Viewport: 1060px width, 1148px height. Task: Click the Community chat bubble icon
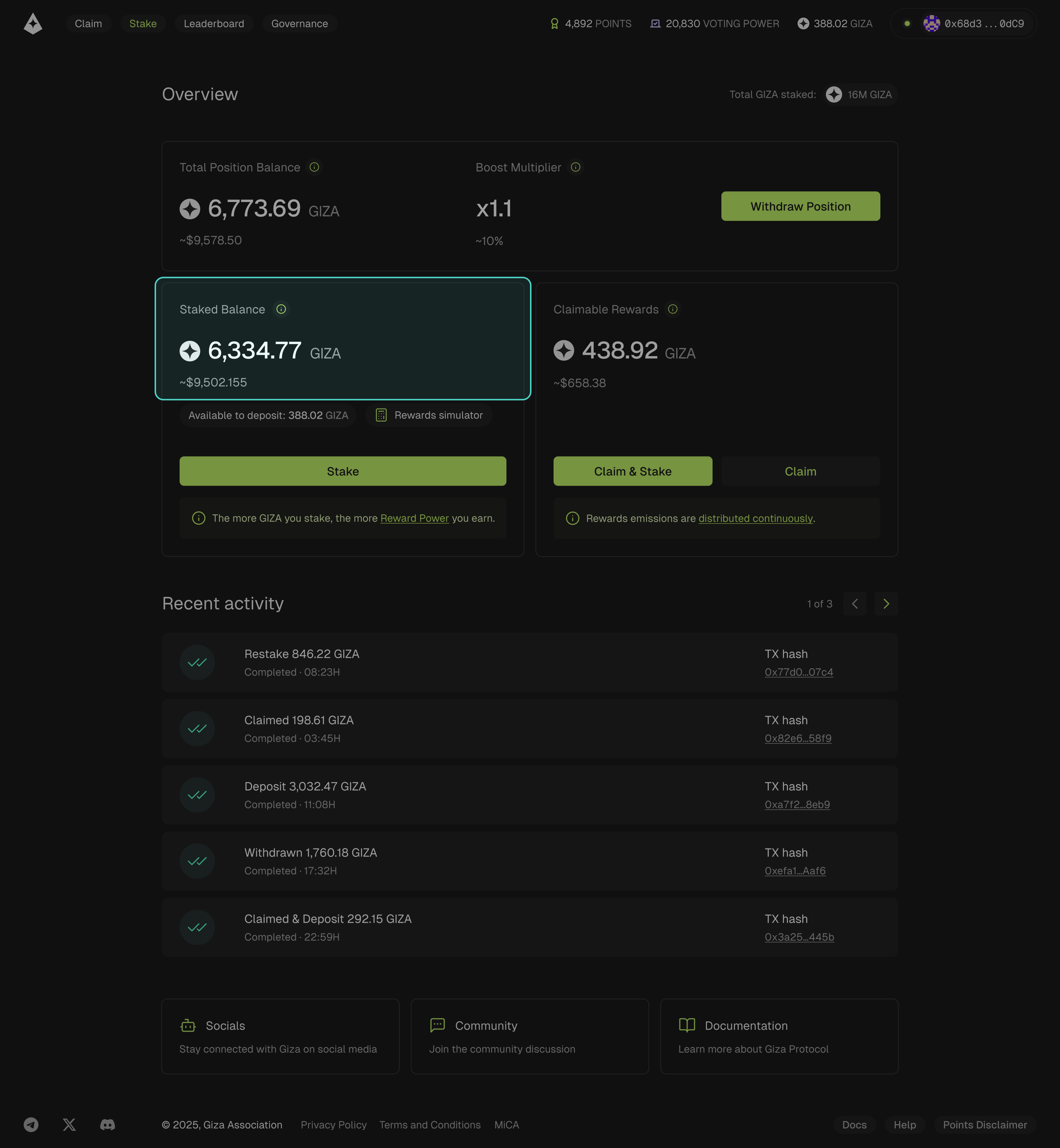tap(437, 1025)
